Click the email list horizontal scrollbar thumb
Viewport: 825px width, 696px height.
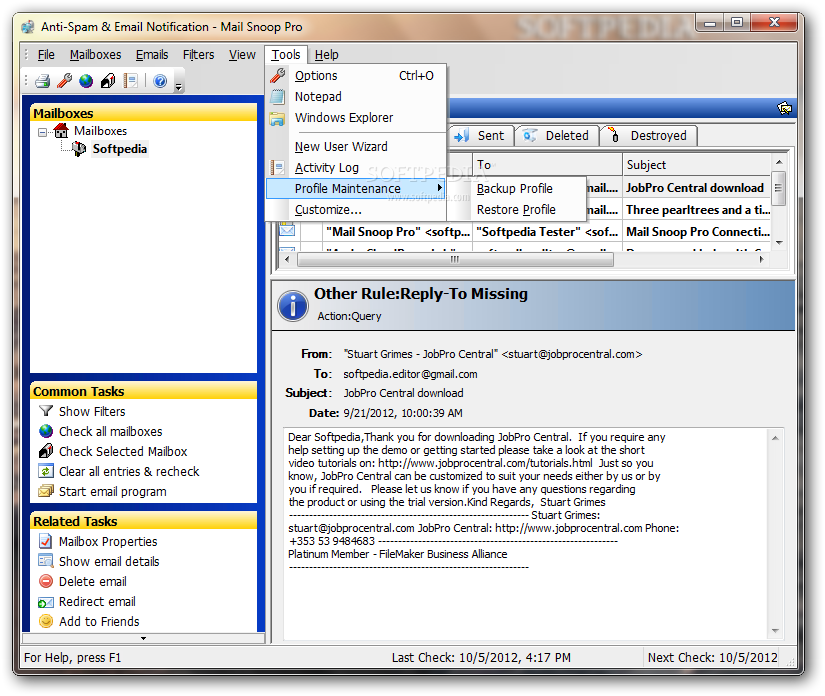click(x=455, y=259)
